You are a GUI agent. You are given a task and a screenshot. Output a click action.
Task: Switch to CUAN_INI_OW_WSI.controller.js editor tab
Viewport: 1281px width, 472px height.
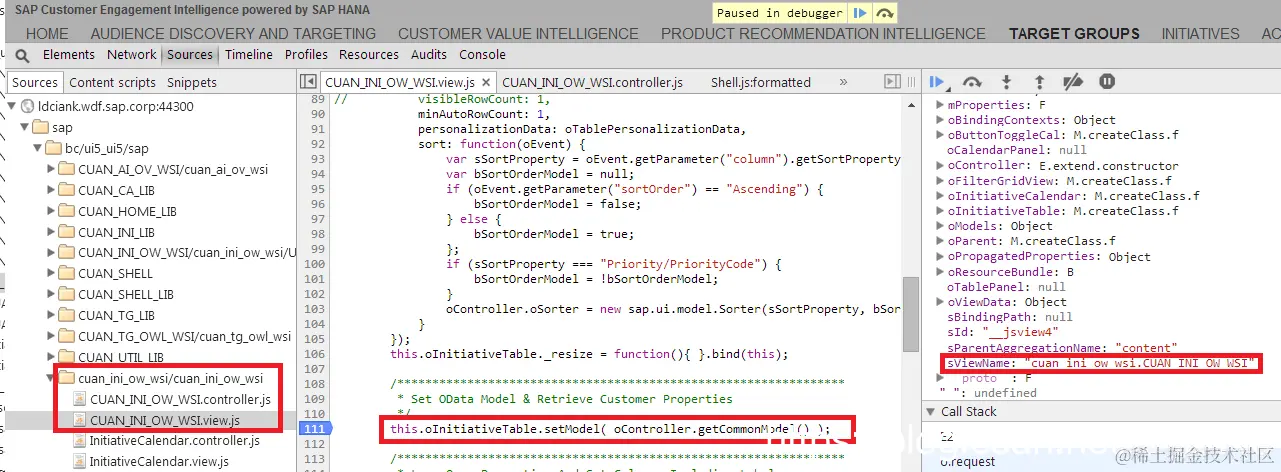click(592, 82)
